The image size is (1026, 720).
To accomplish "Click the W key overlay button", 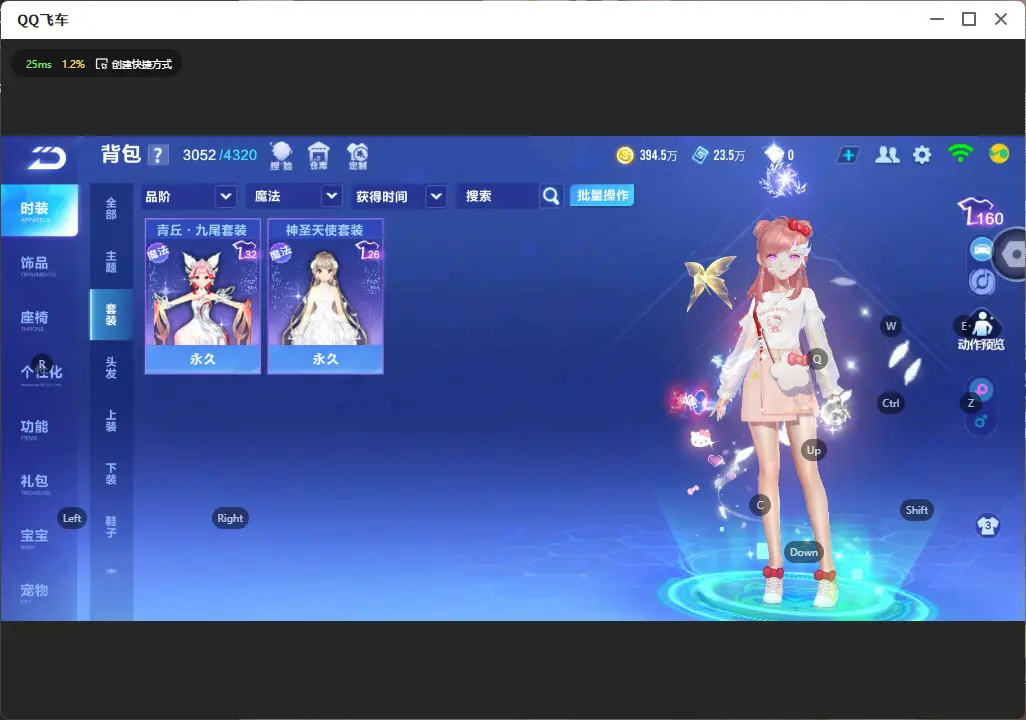I will (891, 326).
